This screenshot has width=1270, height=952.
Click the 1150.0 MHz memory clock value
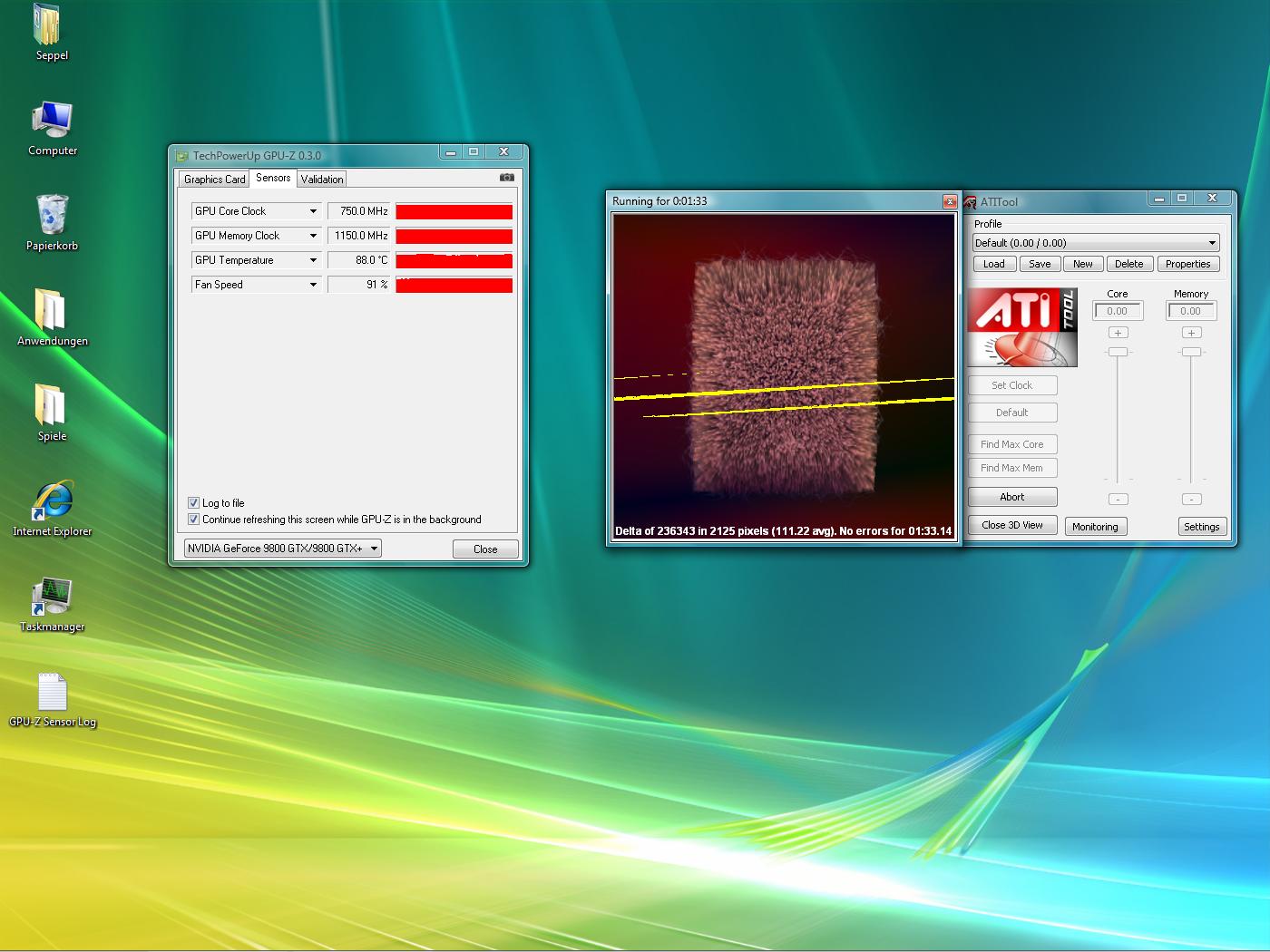(359, 236)
